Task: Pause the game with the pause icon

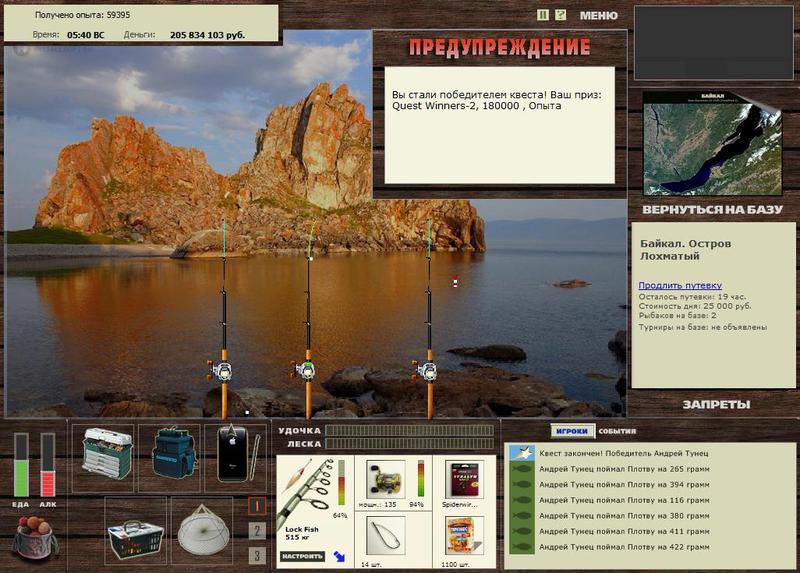Action: point(543,15)
